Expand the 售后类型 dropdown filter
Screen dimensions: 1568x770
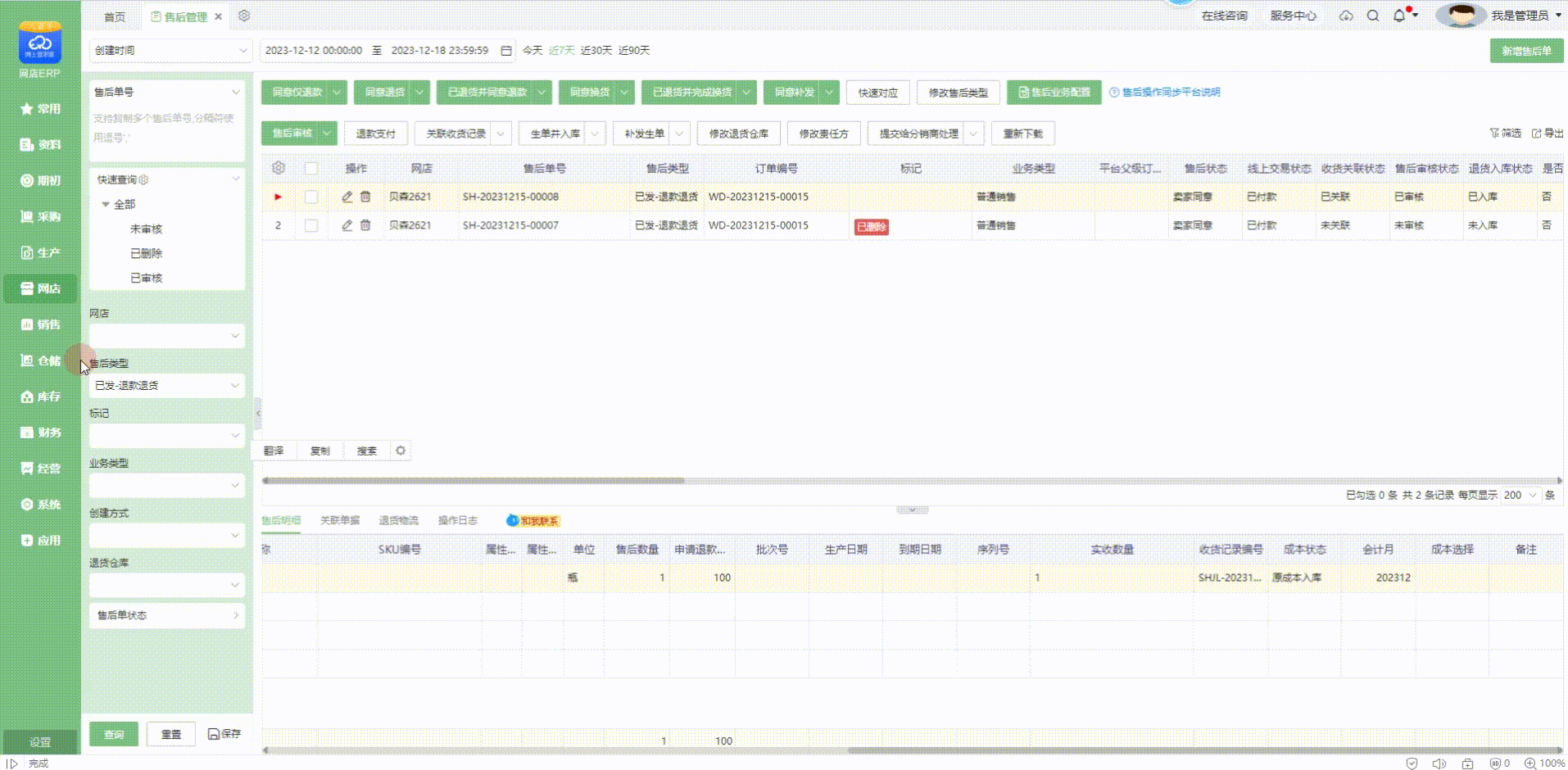point(167,385)
